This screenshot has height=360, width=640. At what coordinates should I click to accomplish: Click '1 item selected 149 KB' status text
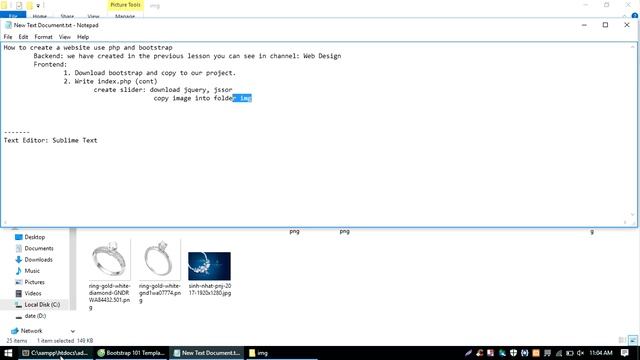(65, 340)
